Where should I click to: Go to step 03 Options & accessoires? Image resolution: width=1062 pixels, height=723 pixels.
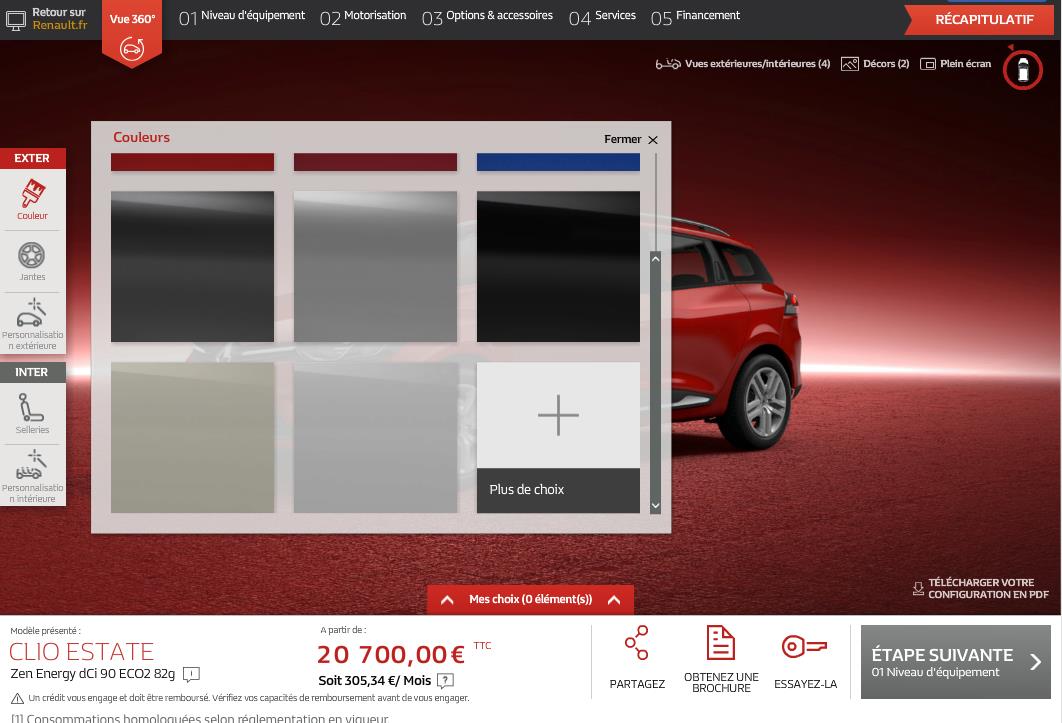click(487, 17)
